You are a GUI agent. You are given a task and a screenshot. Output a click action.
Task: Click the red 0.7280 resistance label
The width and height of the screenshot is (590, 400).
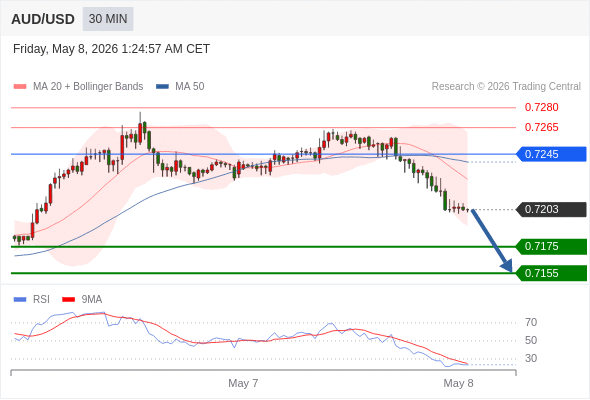pyautogui.click(x=541, y=108)
